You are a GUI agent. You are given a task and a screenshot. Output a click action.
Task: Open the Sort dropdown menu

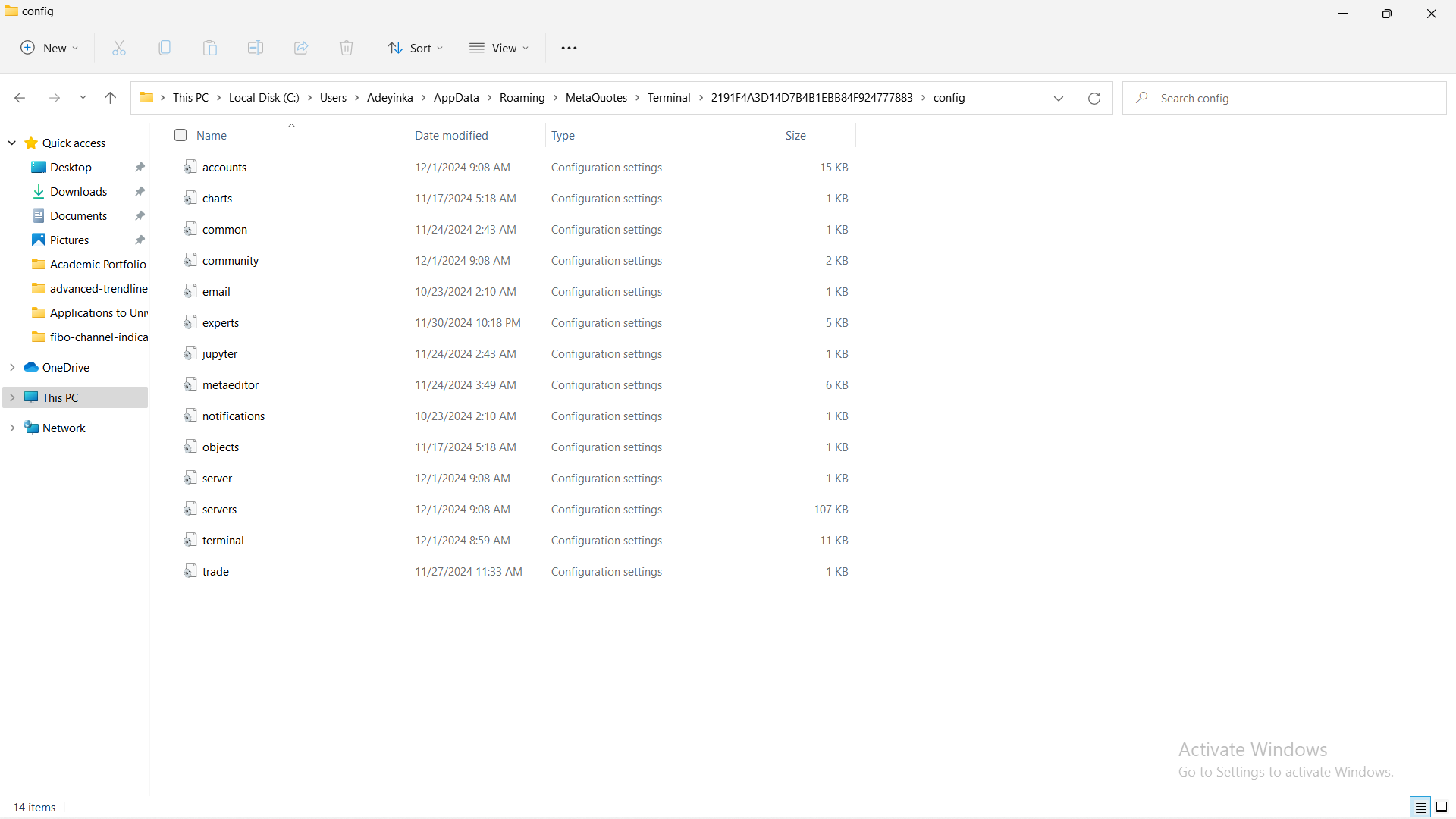click(416, 48)
